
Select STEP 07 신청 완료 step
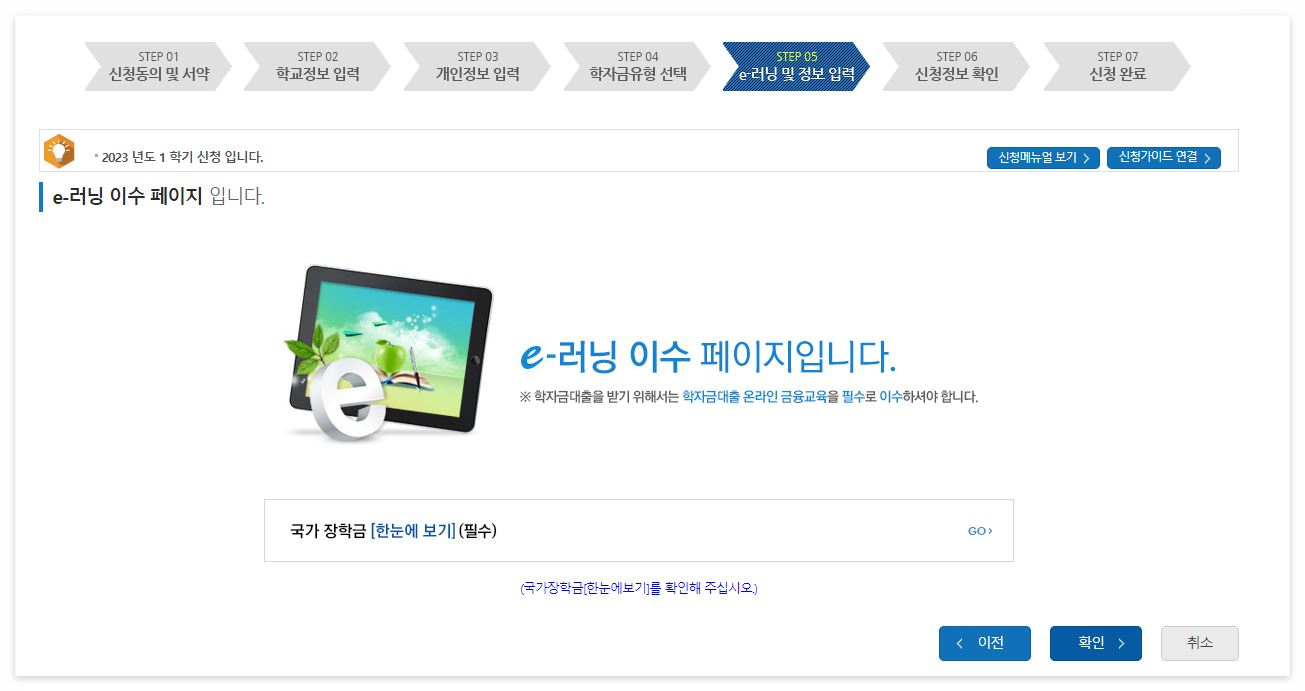[x=1115, y=63]
